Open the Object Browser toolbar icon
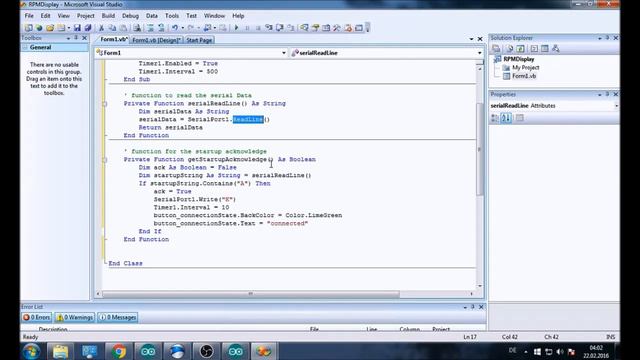640x360 pixels. coord(326,28)
